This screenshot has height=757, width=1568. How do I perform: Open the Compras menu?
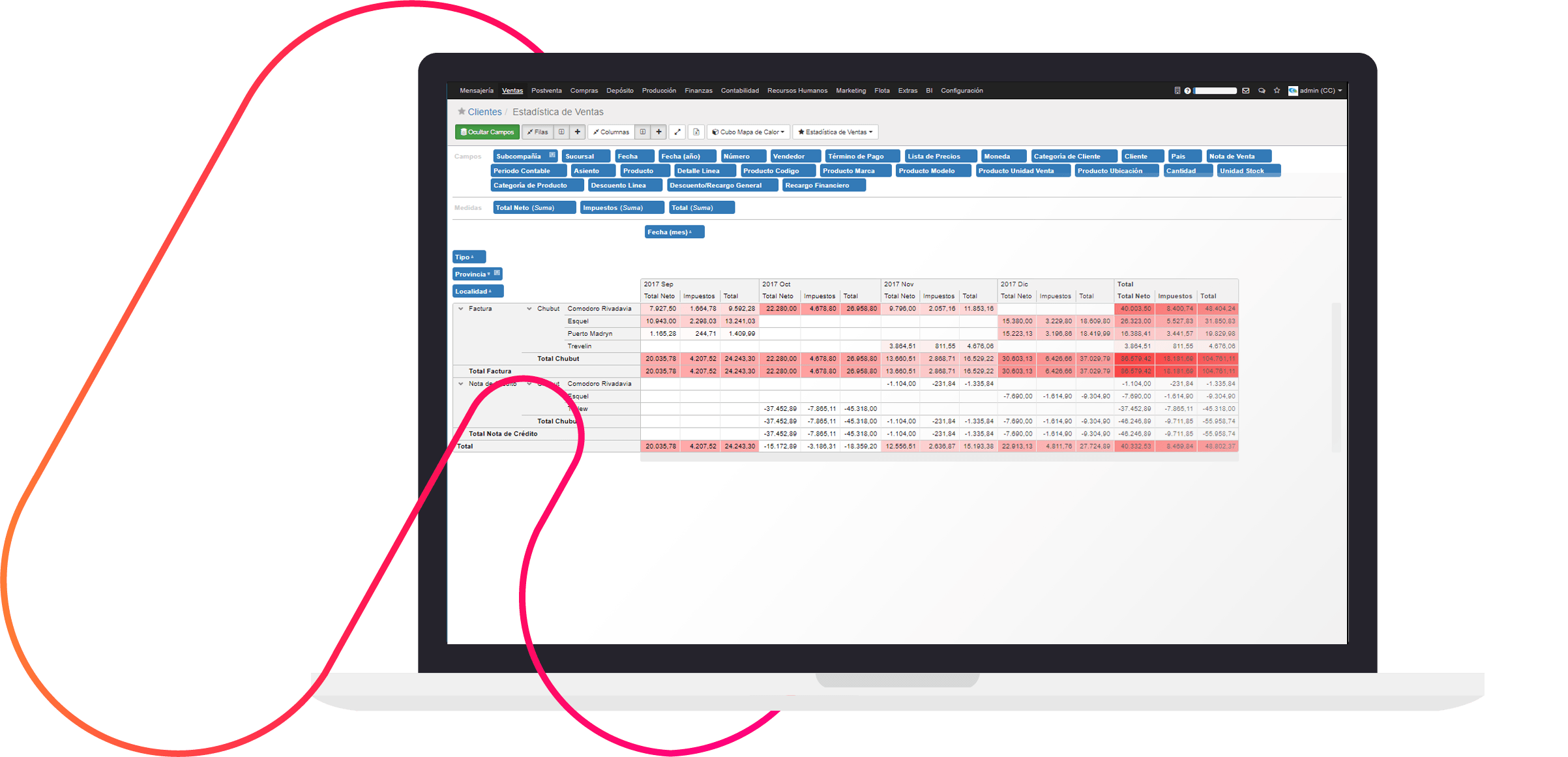pyautogui.click(x=584, y=91)
